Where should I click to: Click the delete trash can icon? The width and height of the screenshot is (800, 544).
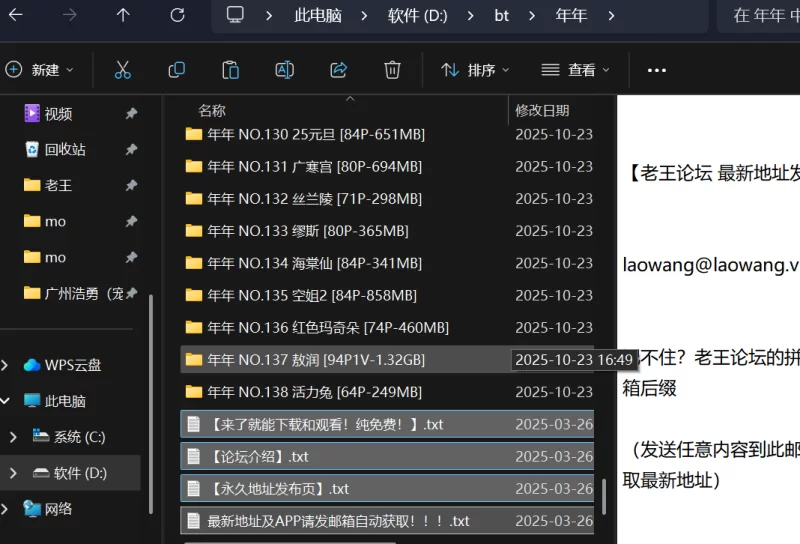(x=393, y=70)
